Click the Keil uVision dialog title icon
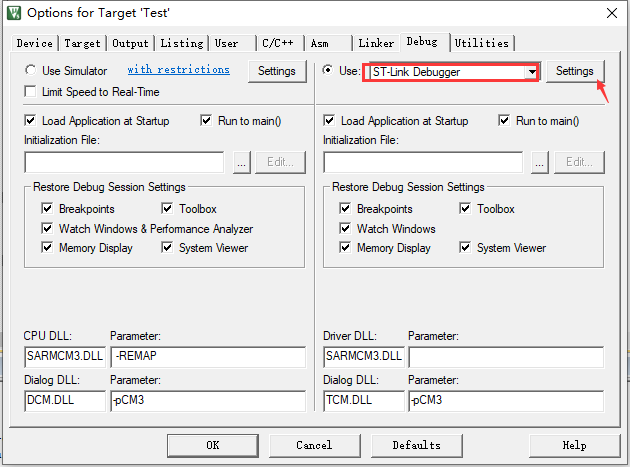This screenshot has width=630, height=467. [x=14, y=13]
